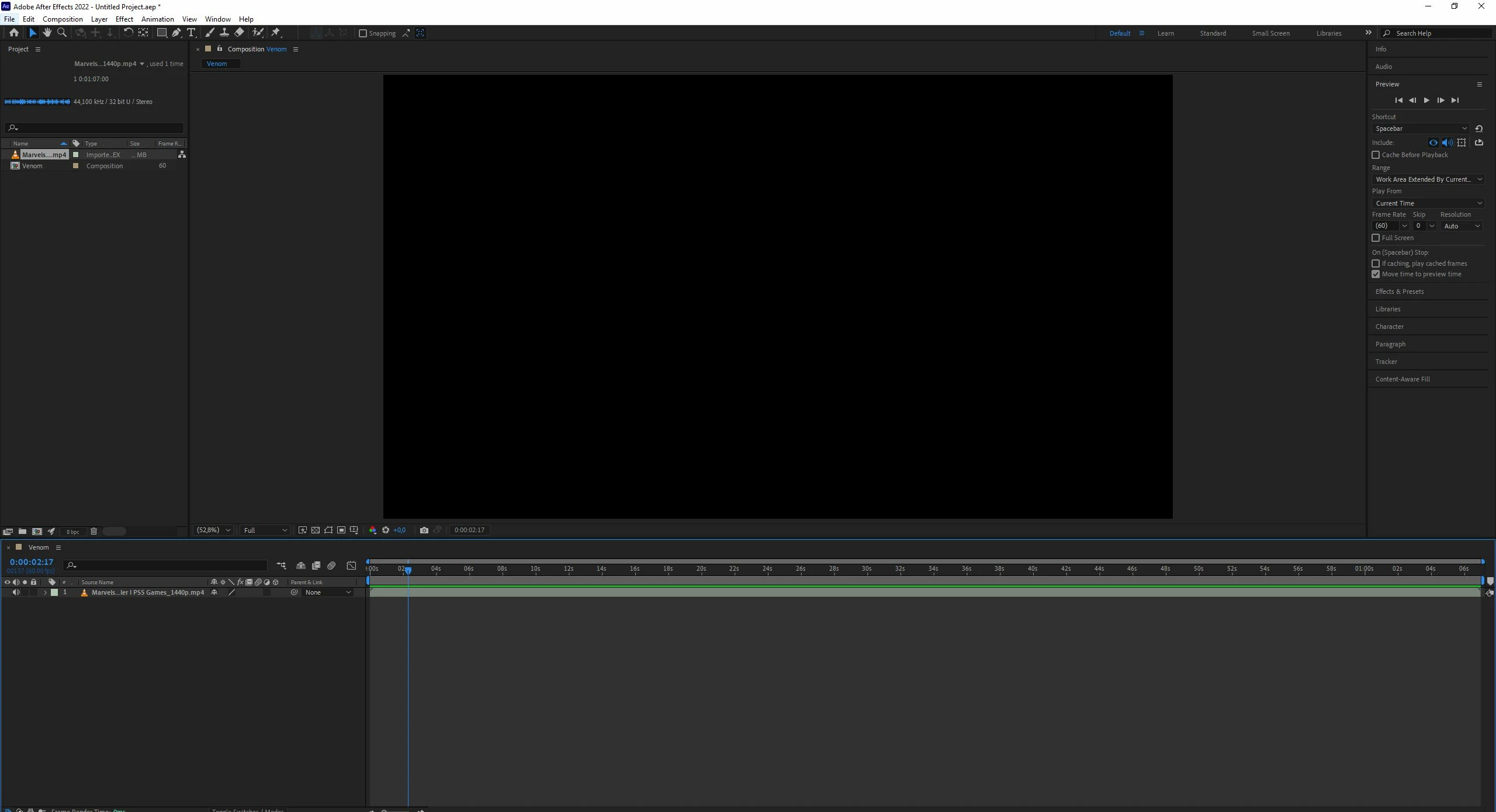The height and width of the screenshot is (812, 1496).
Task: Open the Effects & Presets panel
Action: click(x=1399, y=292)
